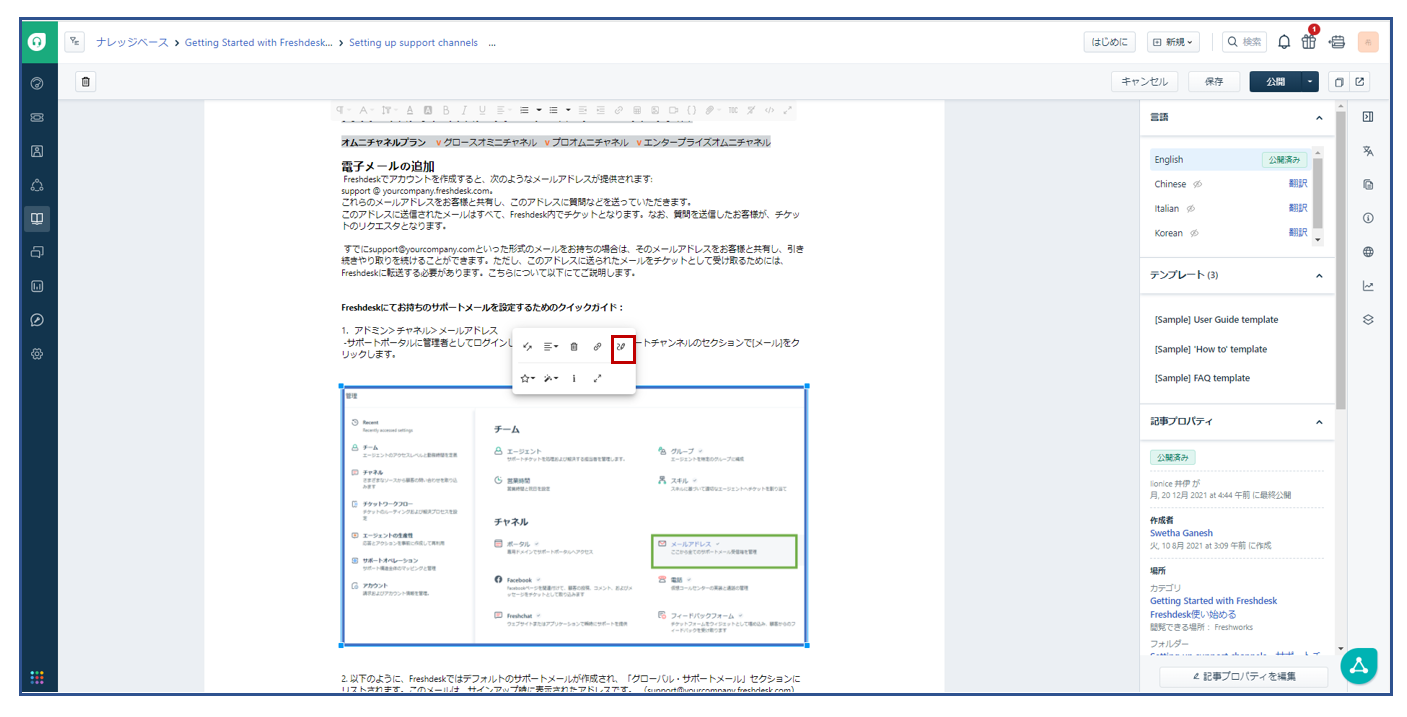Image resolution: width=1407 pixels, height=717 pixels.
Task: Open translation icon in right rail
Action: 1368,151
